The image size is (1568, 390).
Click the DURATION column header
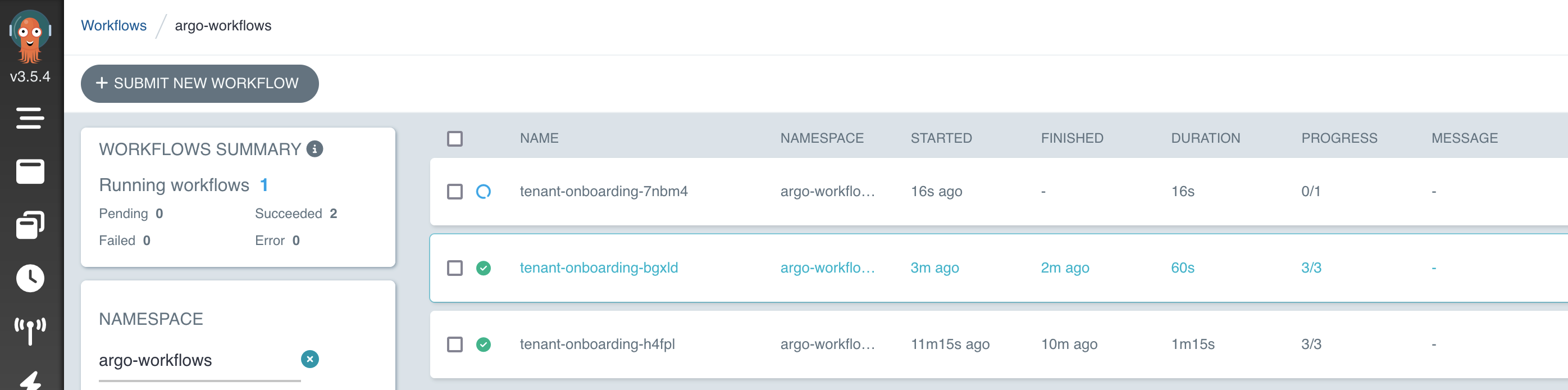pos(1205,138)
